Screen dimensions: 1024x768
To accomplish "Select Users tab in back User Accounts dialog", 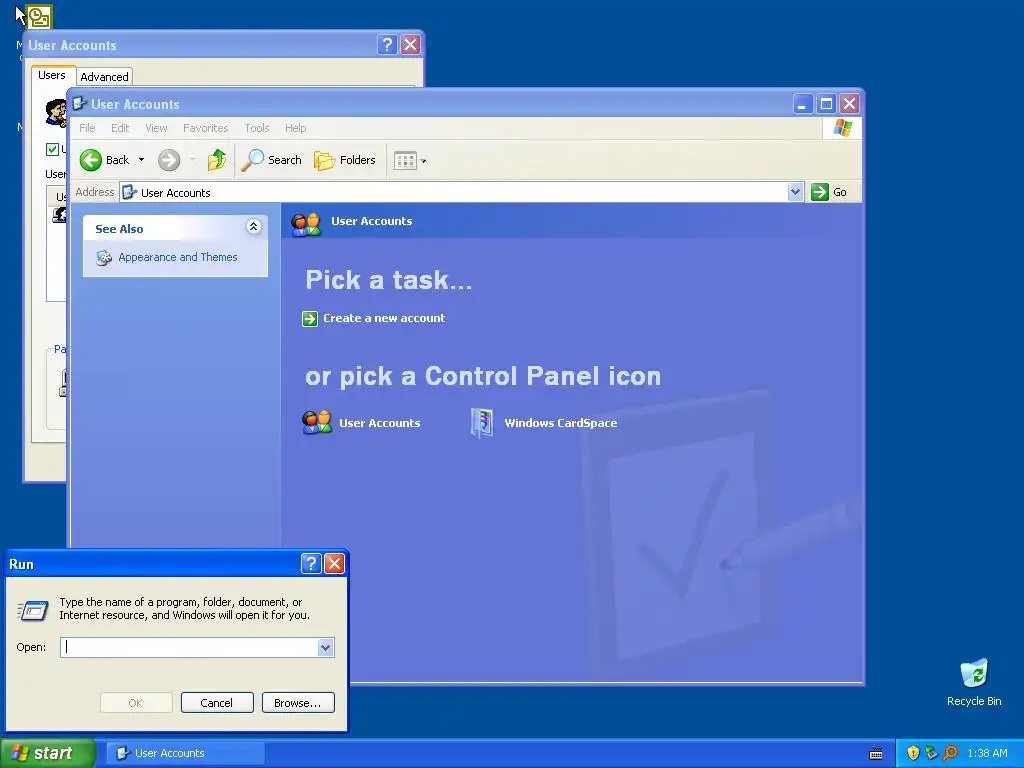I will click(52, 75).
